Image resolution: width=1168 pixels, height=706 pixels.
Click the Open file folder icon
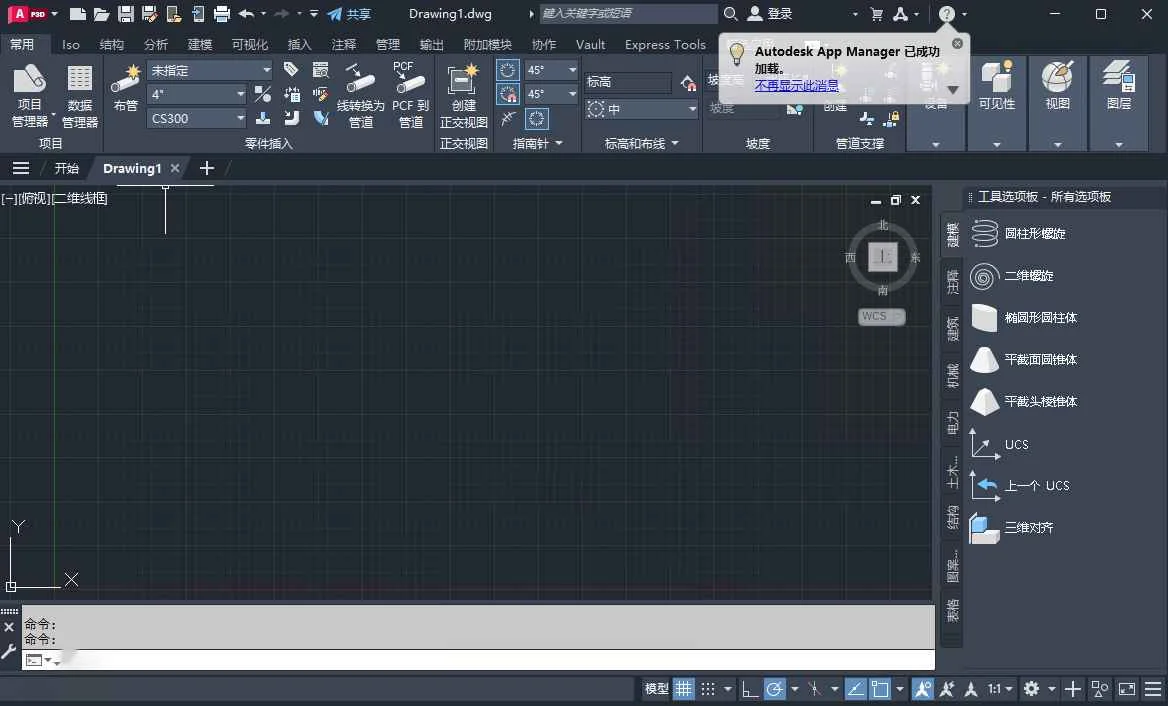tap(102, 13)
